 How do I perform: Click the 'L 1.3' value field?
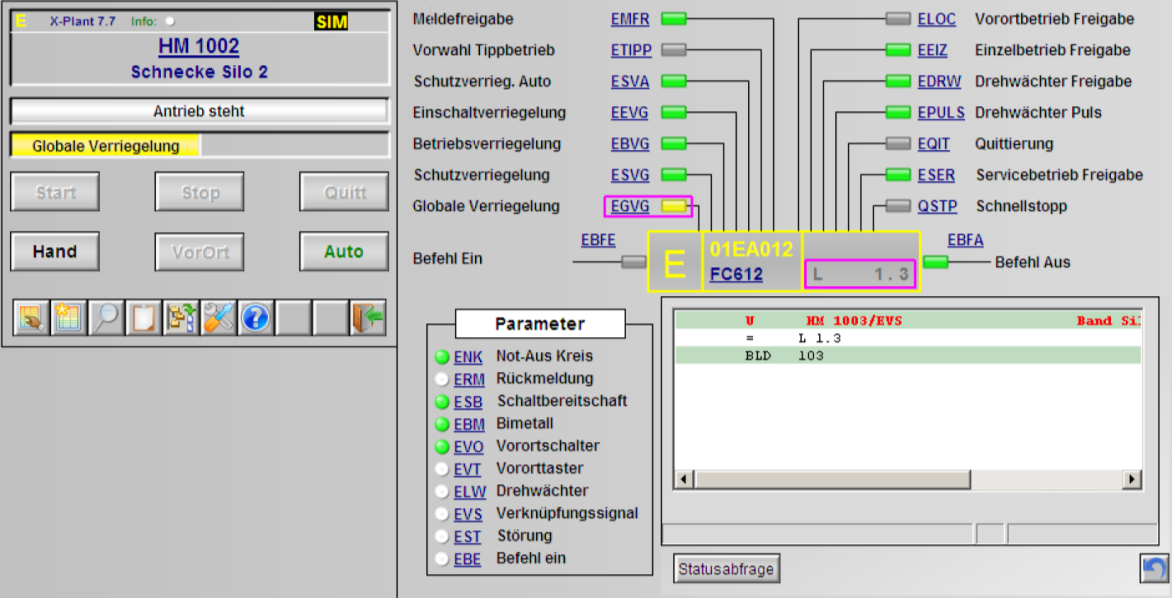tap(860, 274)
